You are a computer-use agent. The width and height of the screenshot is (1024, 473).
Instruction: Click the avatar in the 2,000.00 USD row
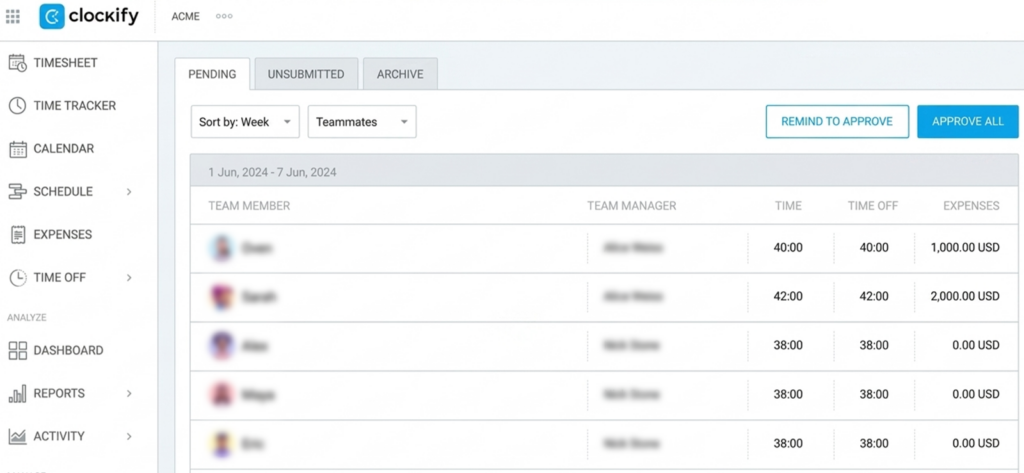(222, 297)
